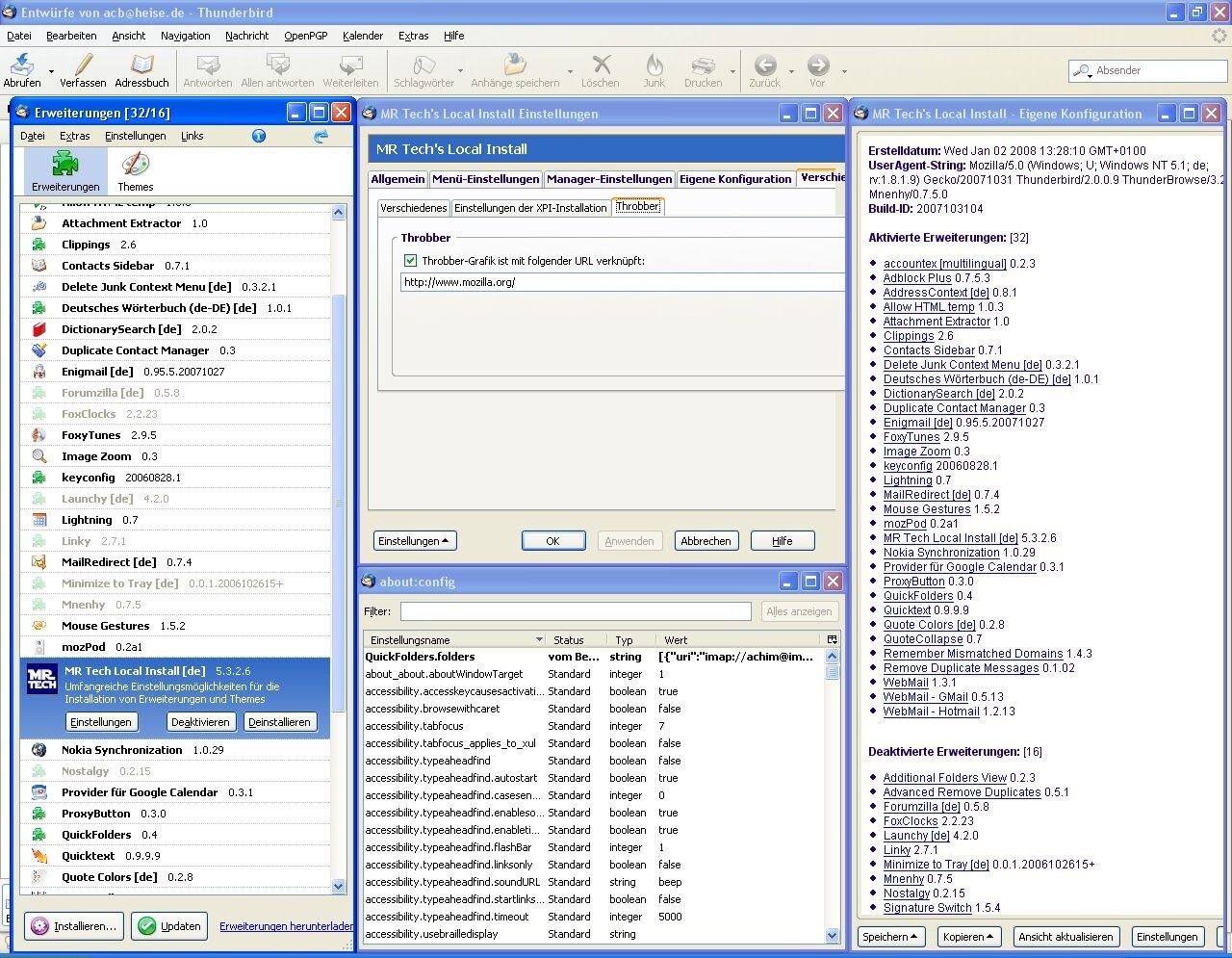
Task: Click the Weiterleiten forward icon
Action: (x=350, y=65)
